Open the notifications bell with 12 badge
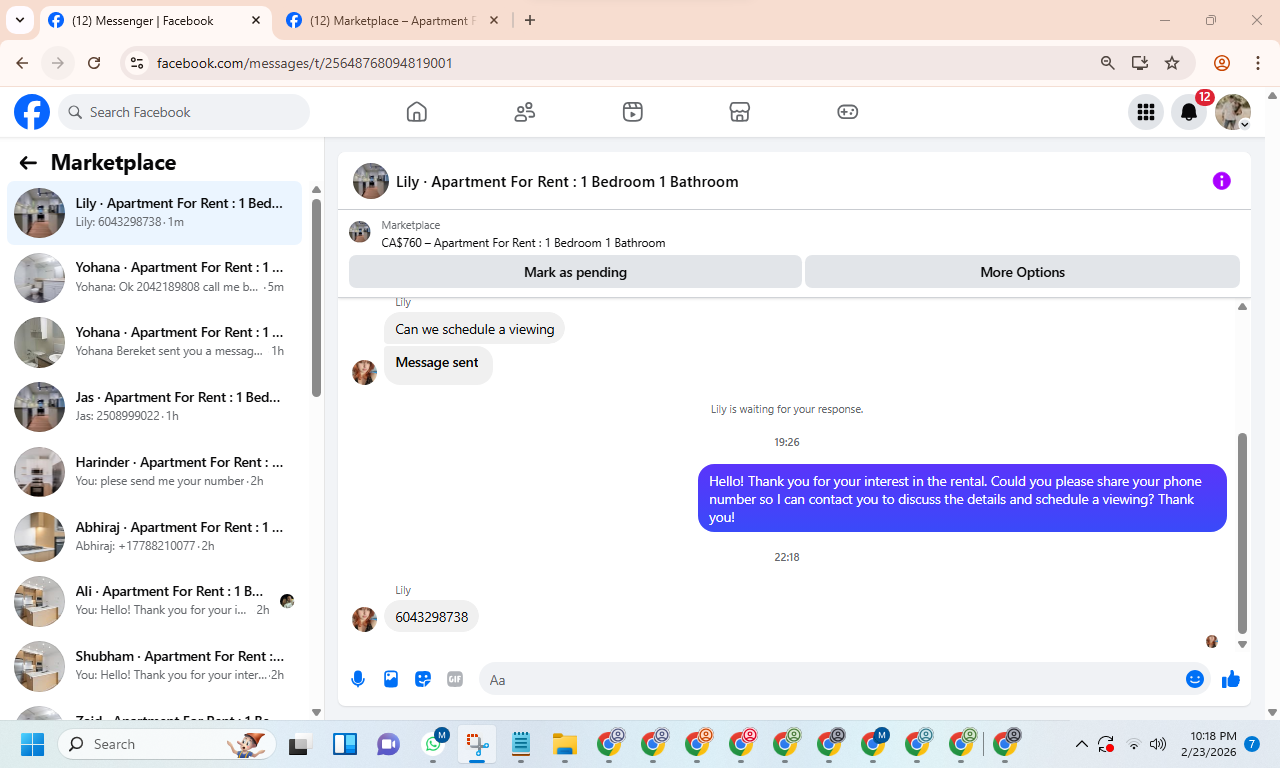This screenshot has width=1280, height=768. (x=1189, y=112)
